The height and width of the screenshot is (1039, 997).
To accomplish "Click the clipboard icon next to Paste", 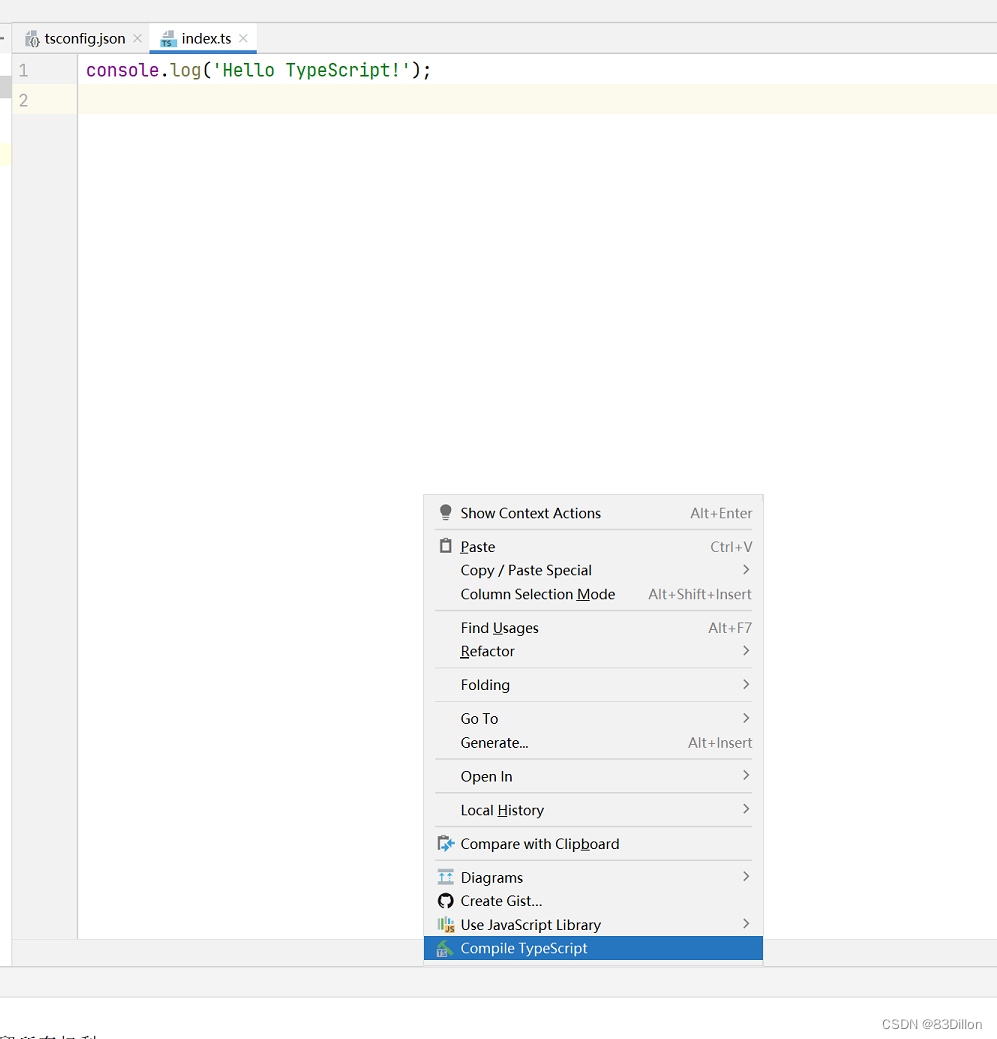I will (445, 546).
